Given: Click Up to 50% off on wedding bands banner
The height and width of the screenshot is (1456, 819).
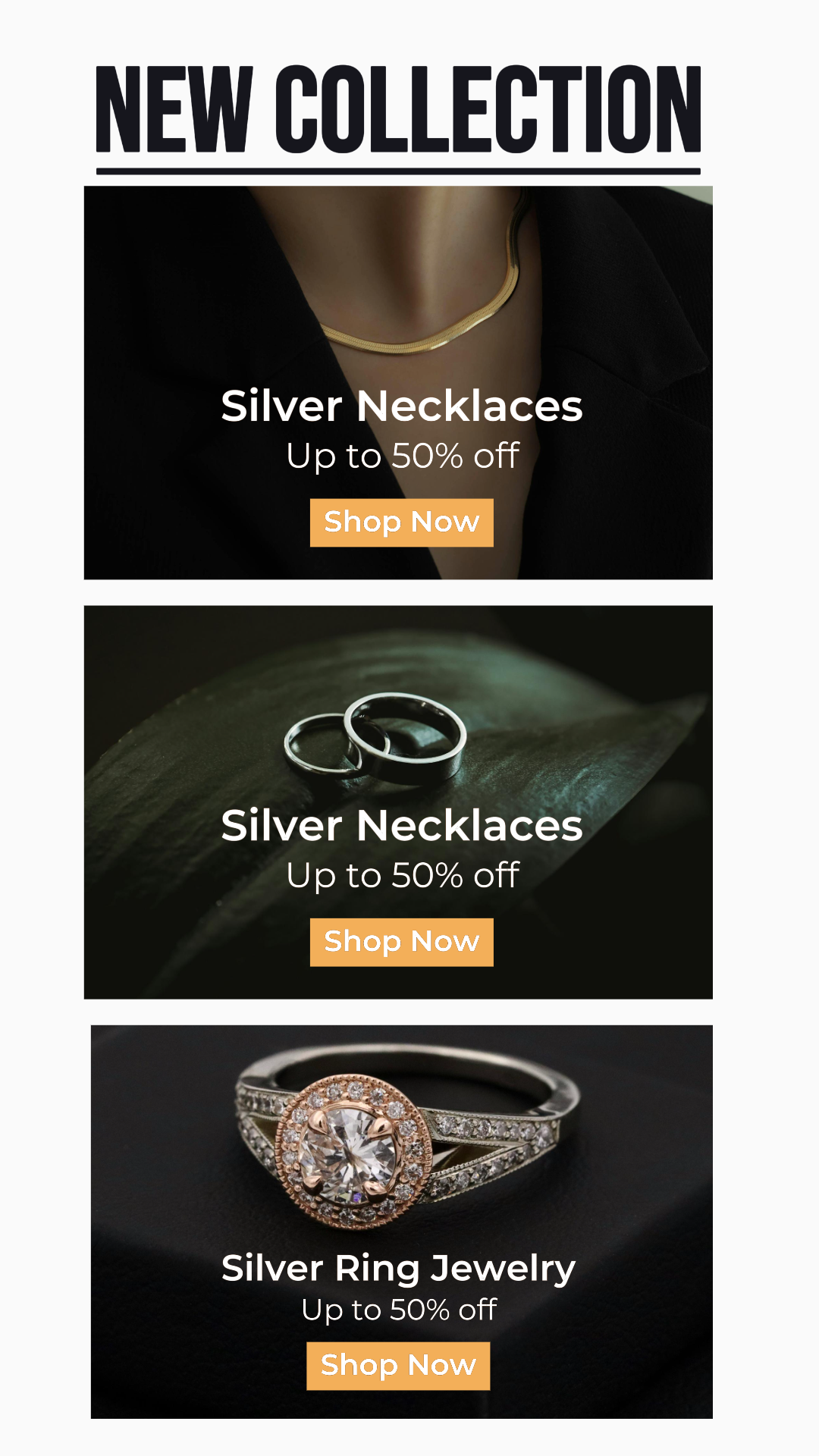Looking at the screenshot, I should (x=403, y=876).
